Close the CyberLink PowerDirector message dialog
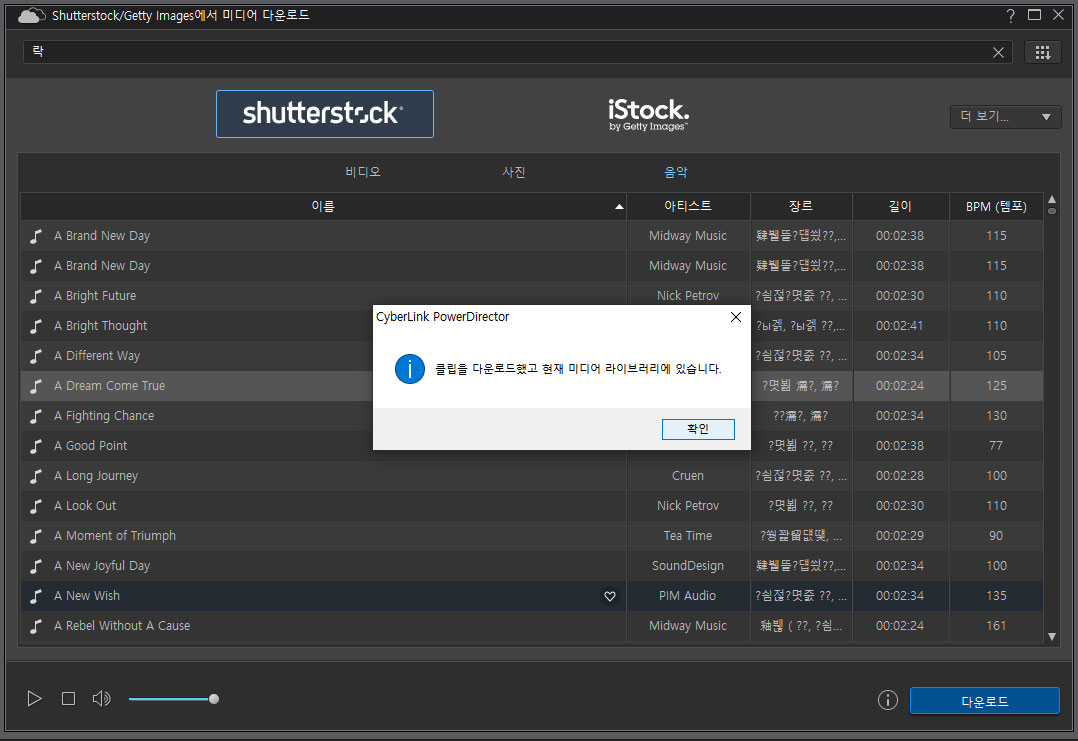Screen dimensions: 1078x741 coord(736,317)
